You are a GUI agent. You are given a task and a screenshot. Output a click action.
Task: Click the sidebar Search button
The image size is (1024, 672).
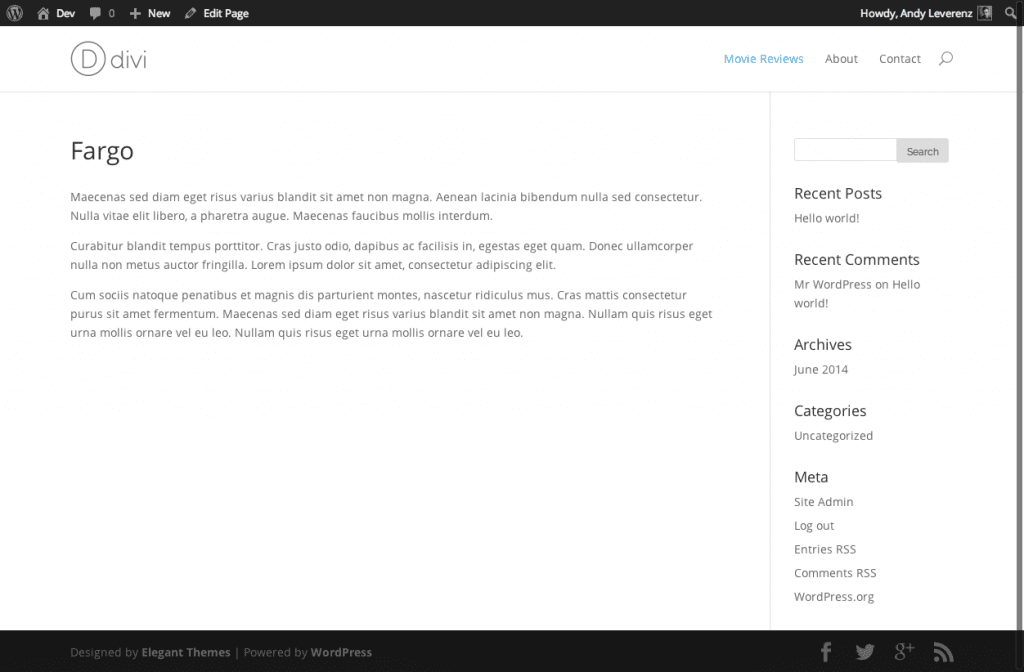tap(922, 151)
